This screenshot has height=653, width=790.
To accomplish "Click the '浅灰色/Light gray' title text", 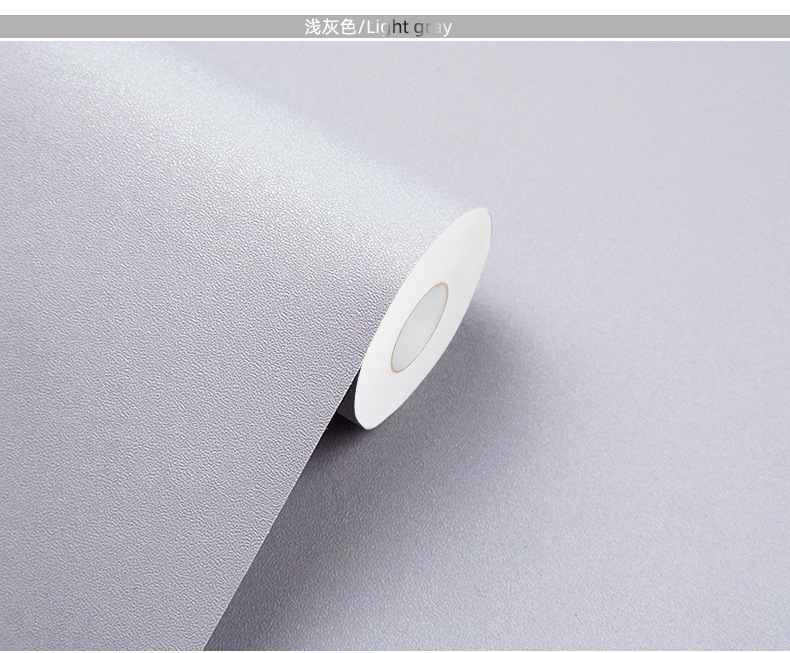I will pos(378,27).
